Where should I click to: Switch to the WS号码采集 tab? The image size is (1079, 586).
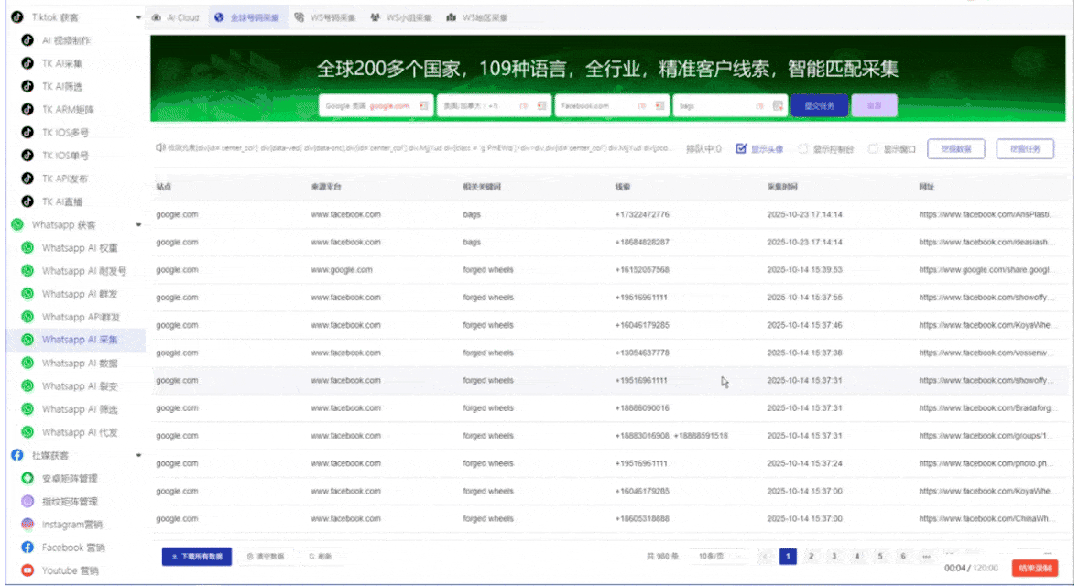(x=325, y=18)
